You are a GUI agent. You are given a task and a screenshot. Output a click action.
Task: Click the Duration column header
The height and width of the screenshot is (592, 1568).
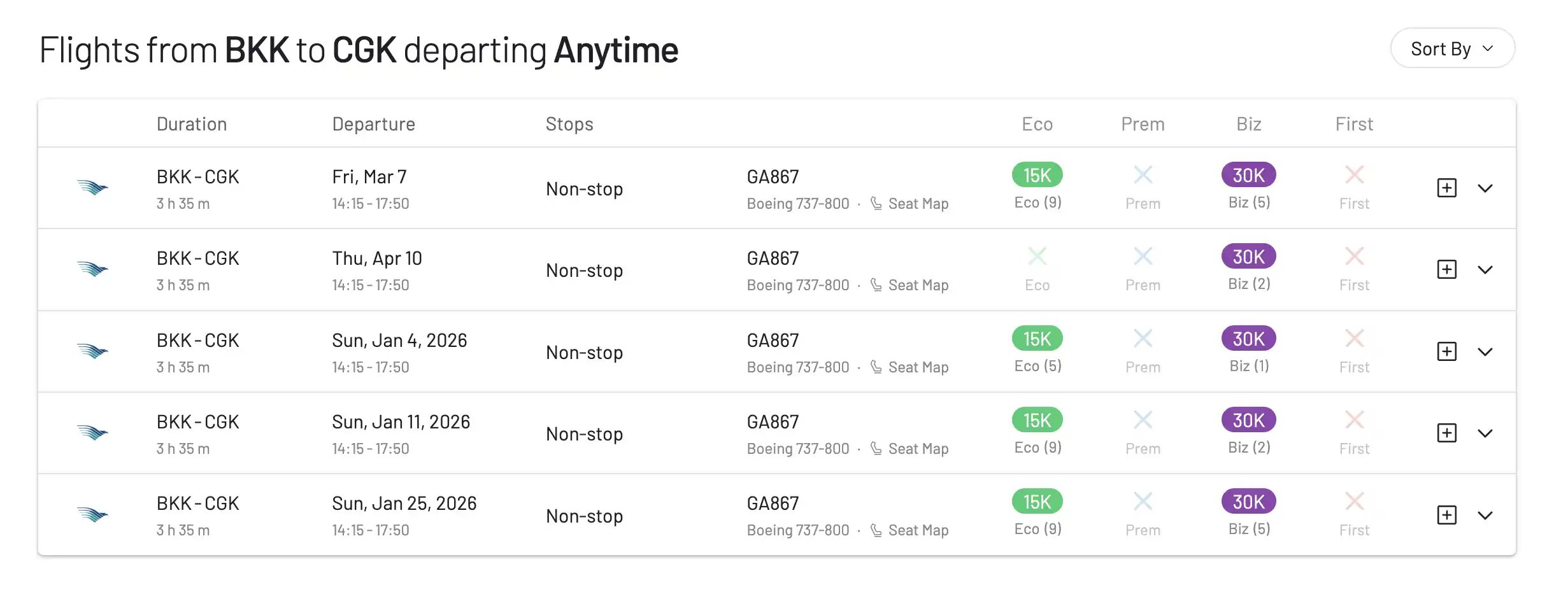click(x=192, y=124)
